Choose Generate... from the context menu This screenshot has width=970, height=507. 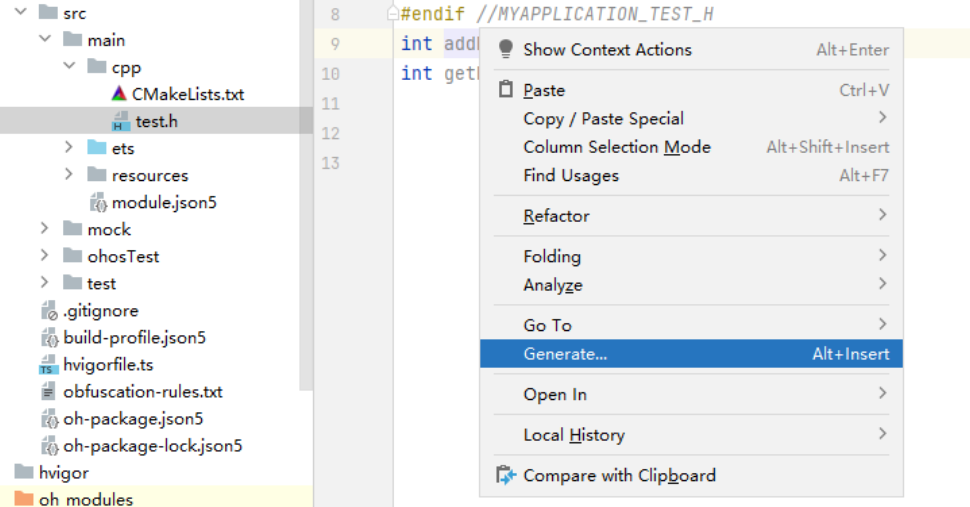point(691,354)
